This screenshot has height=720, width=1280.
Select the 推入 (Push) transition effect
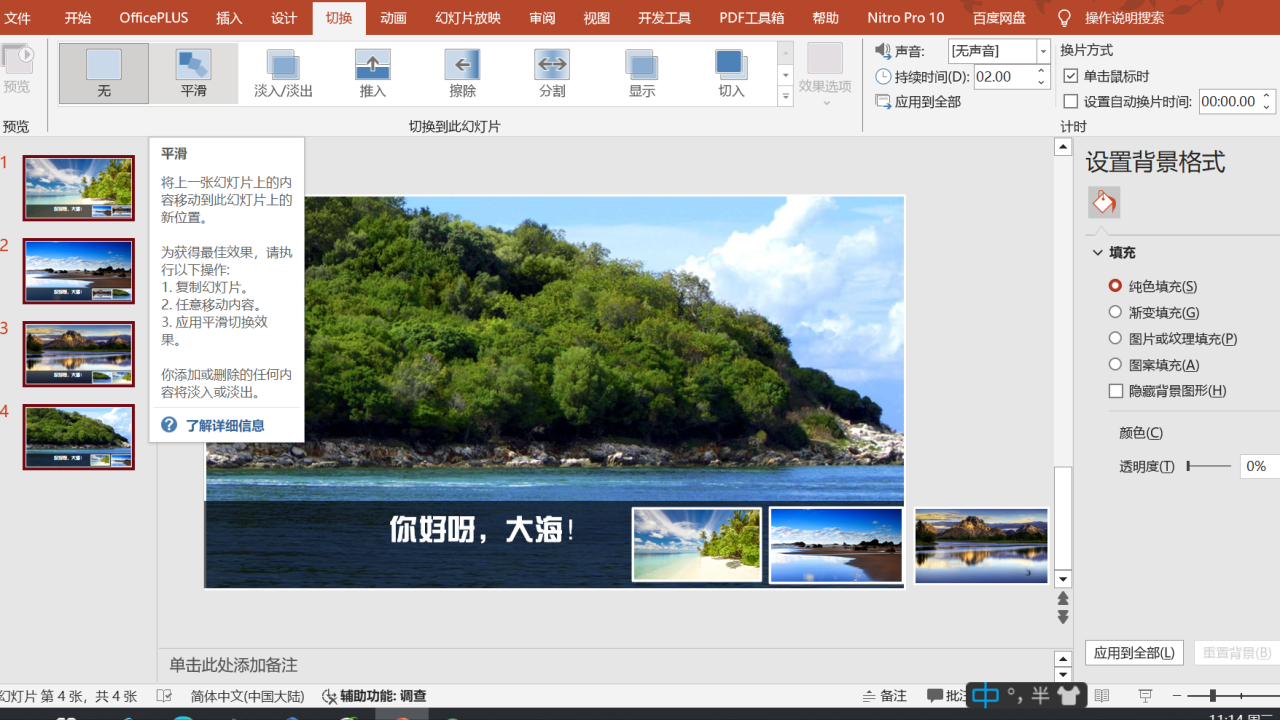point(372,72)
